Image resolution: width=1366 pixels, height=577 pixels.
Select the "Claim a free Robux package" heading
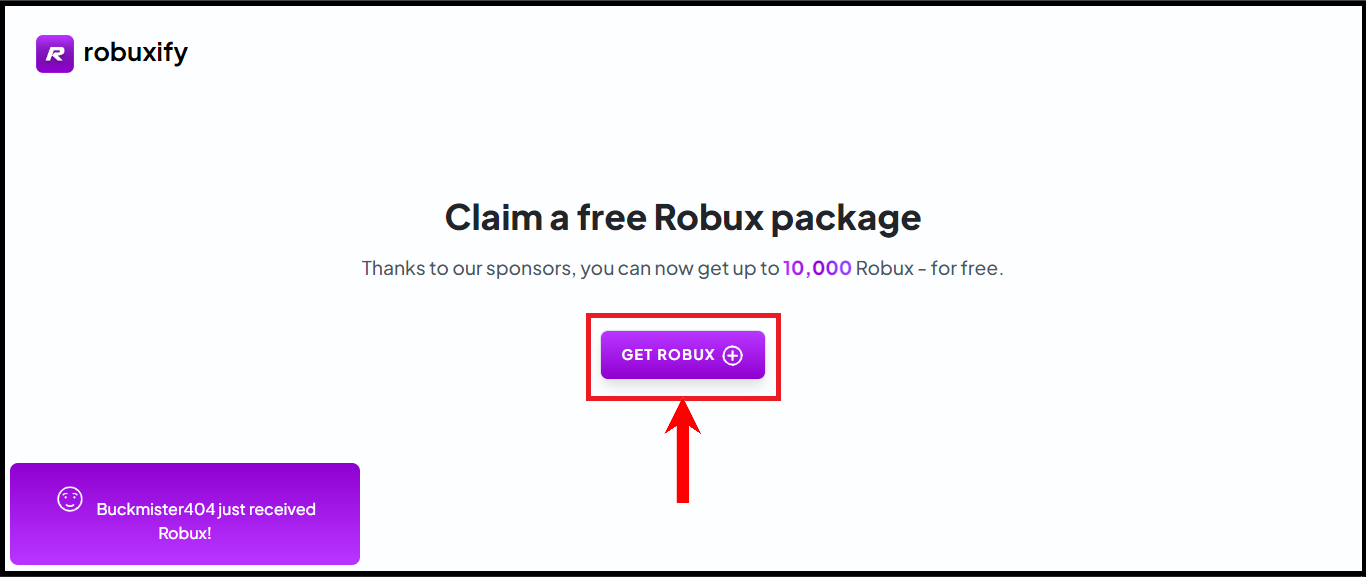(x=682, y=217)
